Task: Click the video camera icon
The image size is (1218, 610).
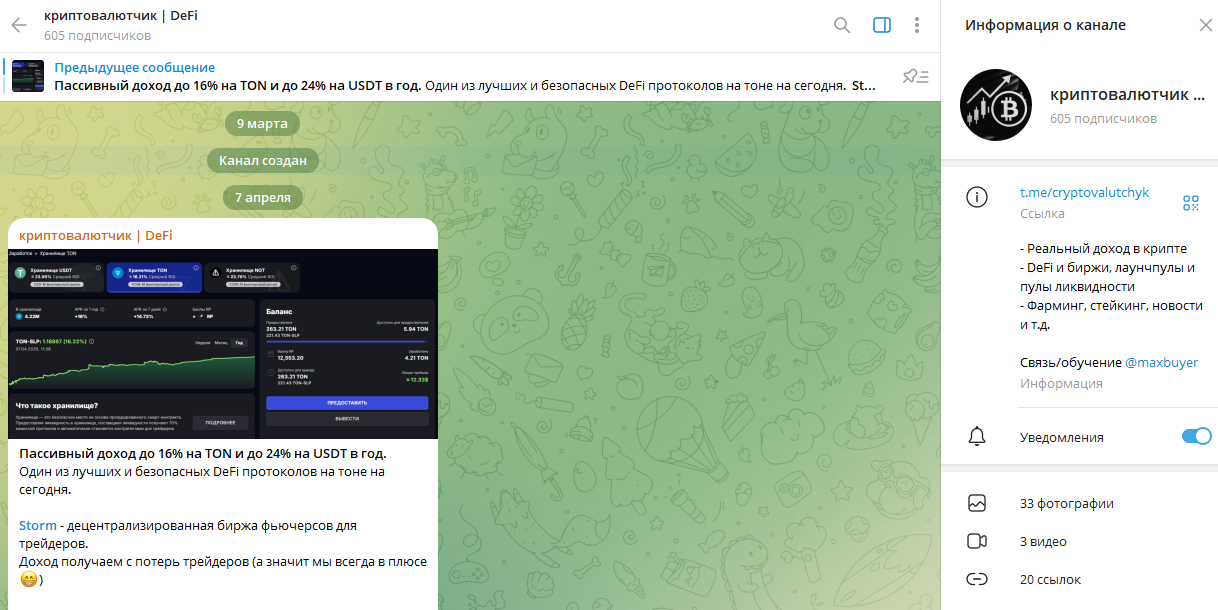Action: point(977,541)
